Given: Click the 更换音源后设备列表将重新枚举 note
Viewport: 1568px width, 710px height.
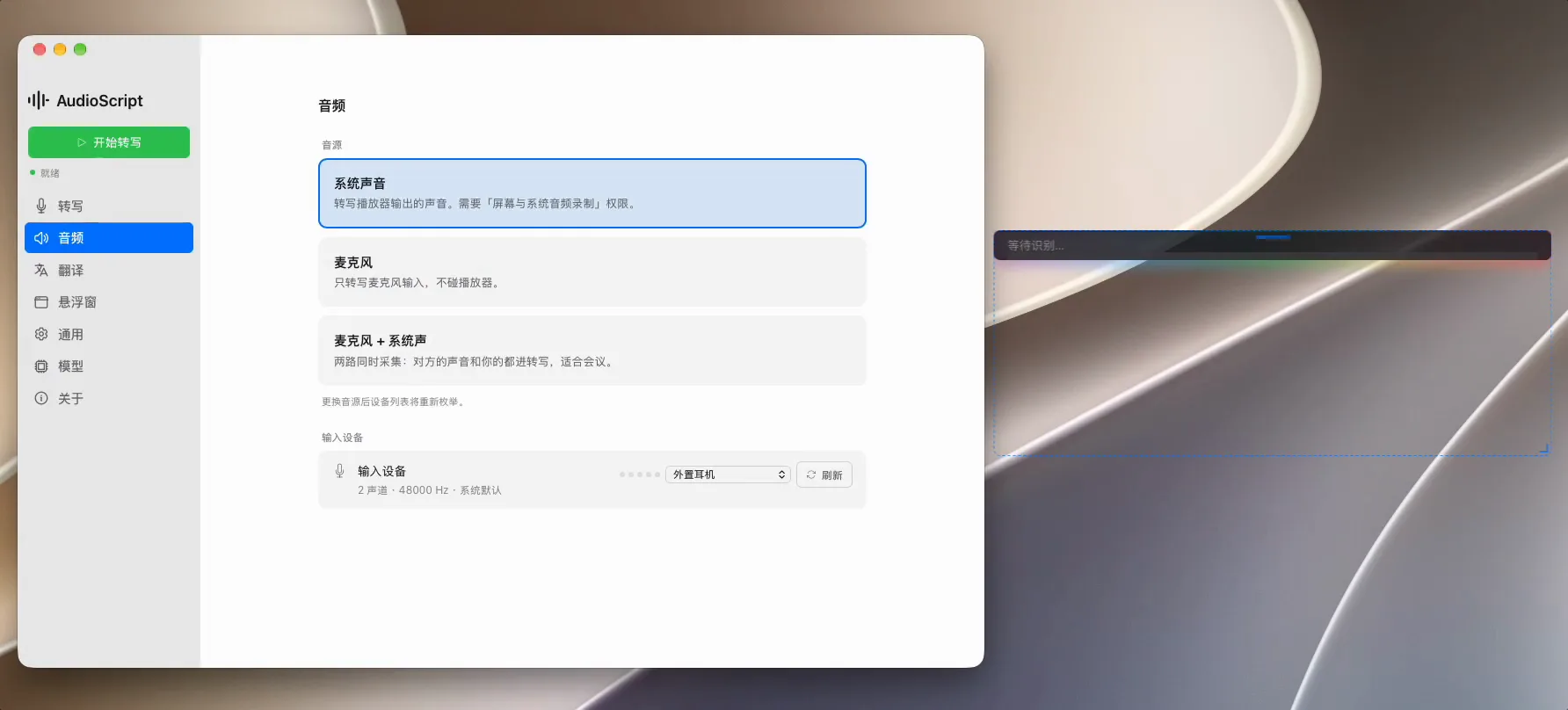Looking at the screenshot, I should (x=393, y=402).
